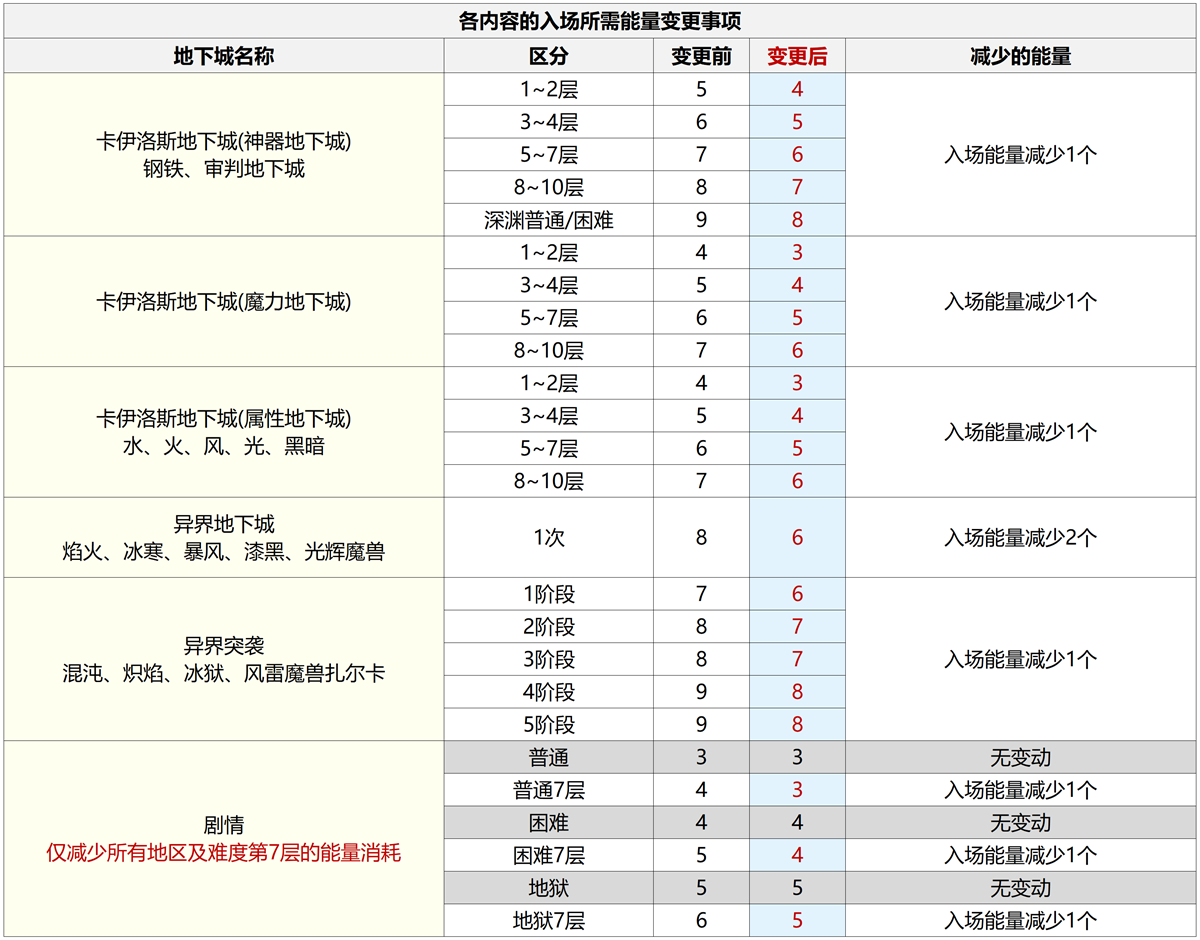1200x940 pixels.
Task: Click the 异界突袭 dungeon name
Action: [x=224, y=646]
